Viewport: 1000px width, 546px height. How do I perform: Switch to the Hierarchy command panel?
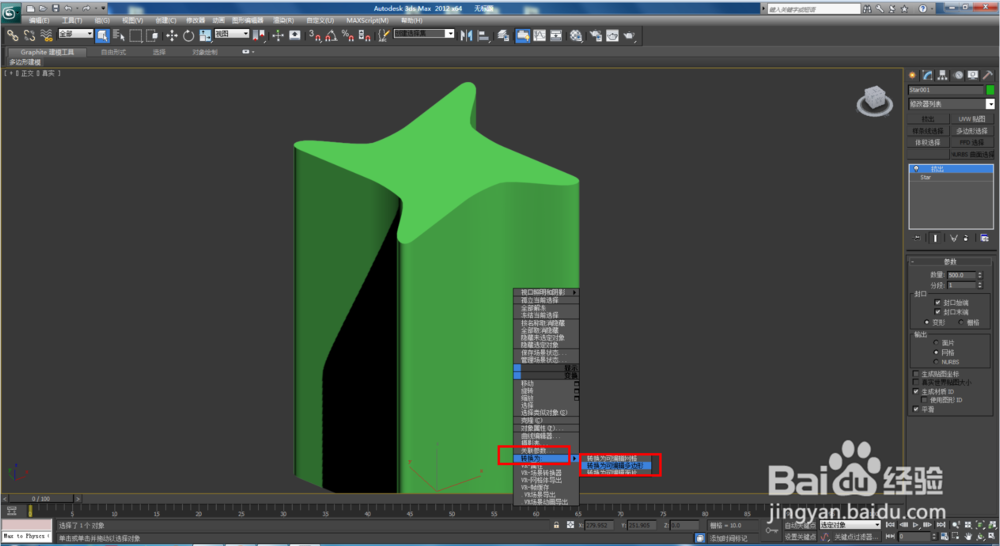click(943, 75)
